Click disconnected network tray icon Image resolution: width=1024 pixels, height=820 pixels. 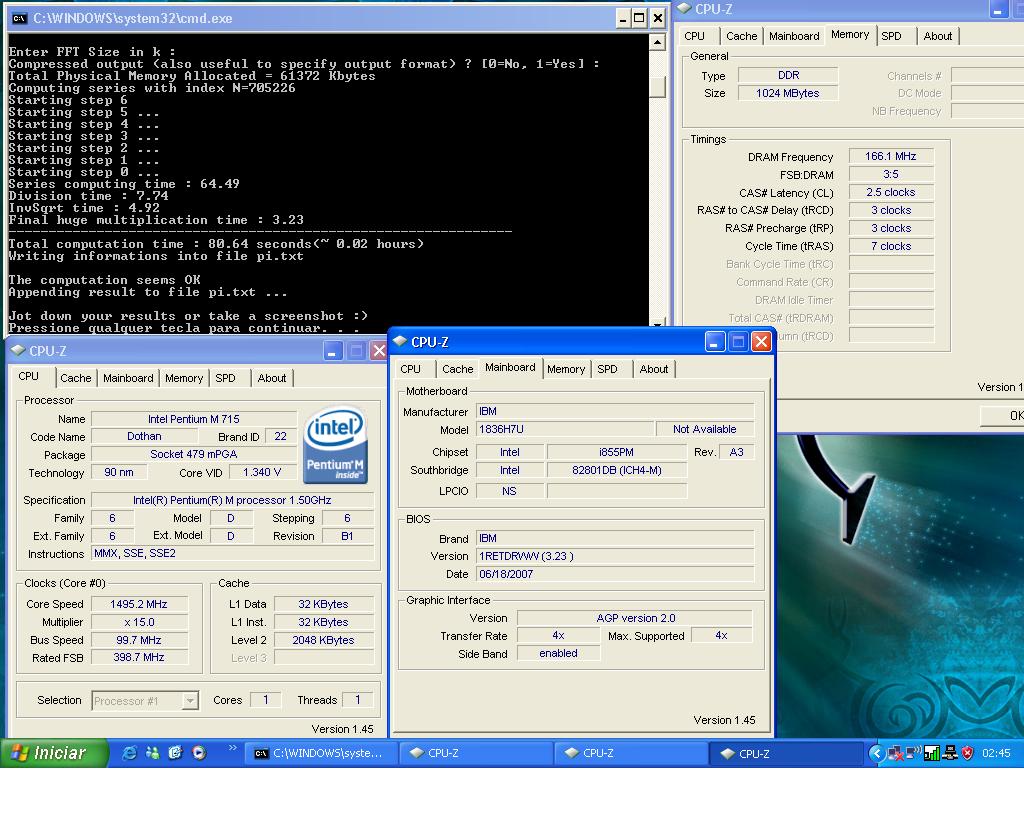(x=895, y=753)
